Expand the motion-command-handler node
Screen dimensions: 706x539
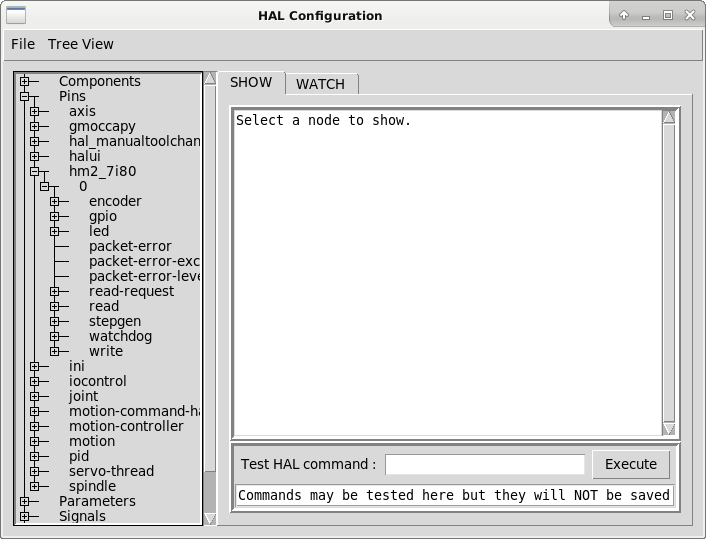pyautogui.click(x=35, y=412)
